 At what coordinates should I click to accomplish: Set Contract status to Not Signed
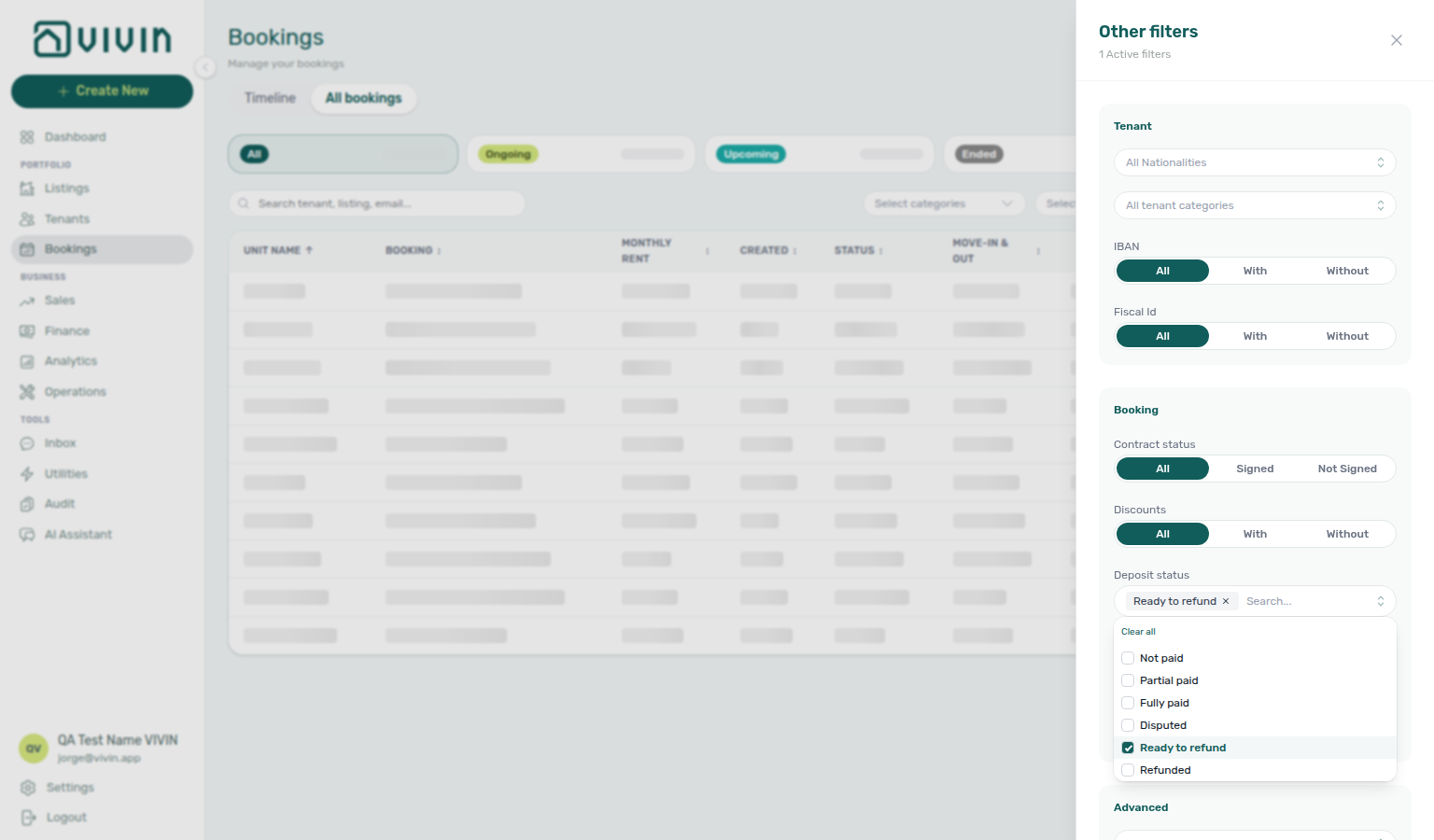coord(1347,469)
